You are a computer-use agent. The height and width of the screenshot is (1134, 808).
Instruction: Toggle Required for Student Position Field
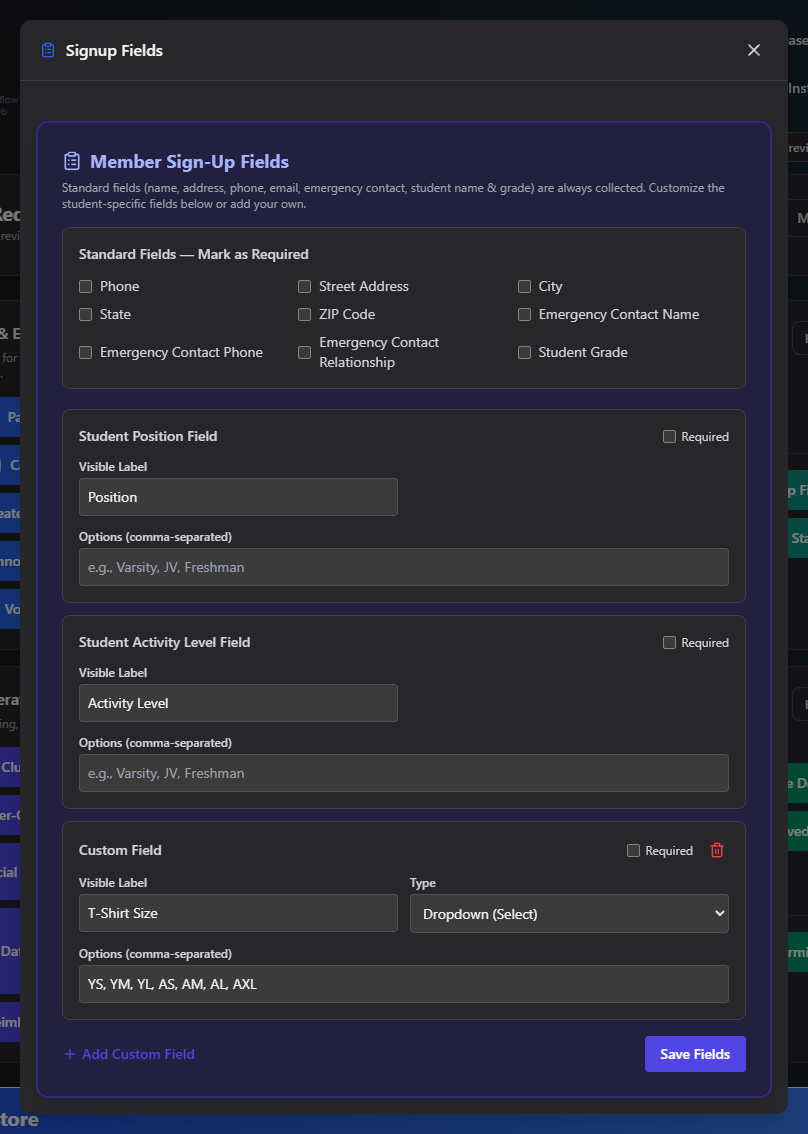pyautogui.click(x=669, y=437)
